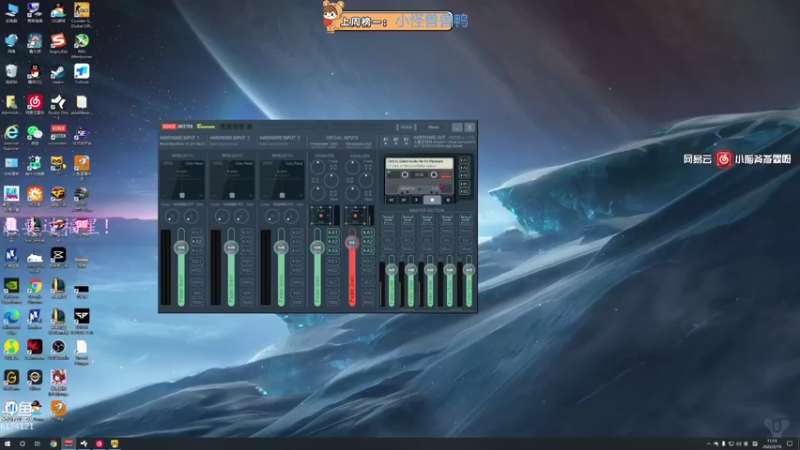This screenshot has height=450, width=800.
Task: Click Hardware Input 2 Gate knob
Action: (x=241, y=217)
